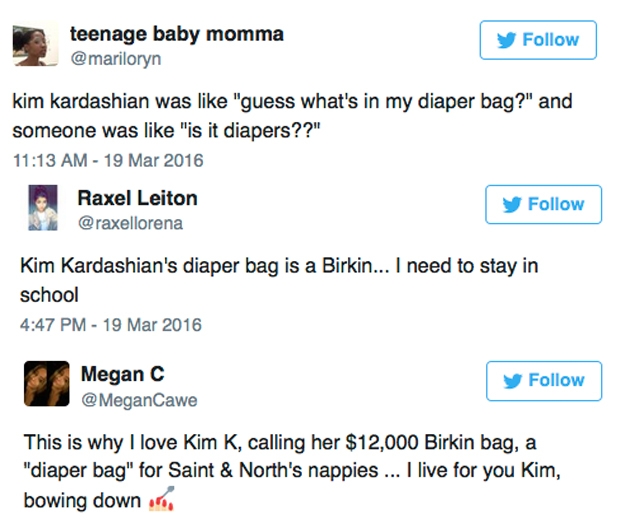
Task: Click the nail polish emoji after bowing down
Action: pyautogui.click(x=161, y=499)
